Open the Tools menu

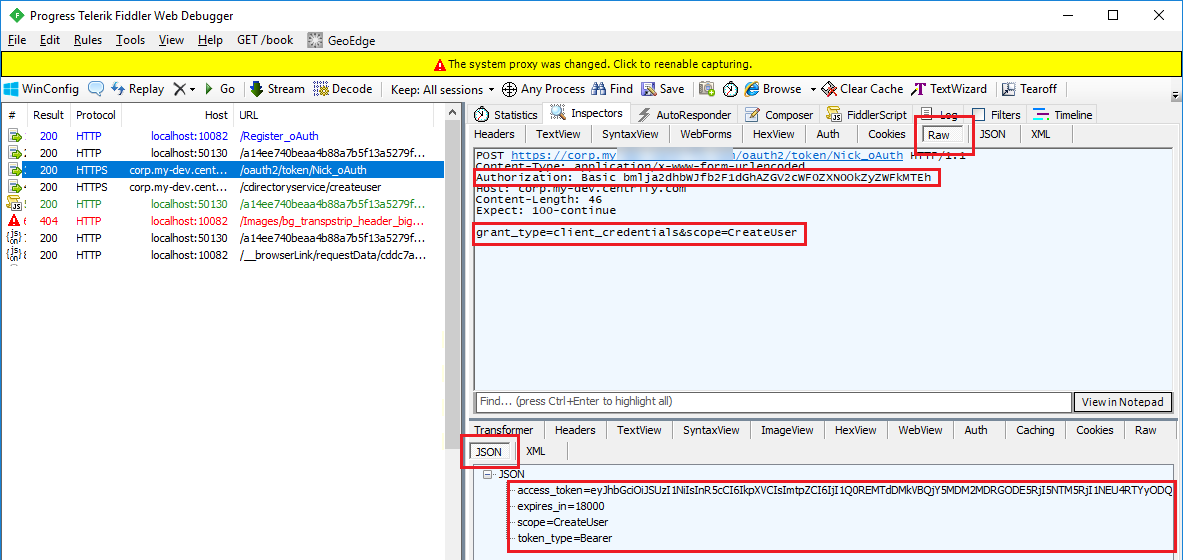pyautogui.click(x=131, y=41)
